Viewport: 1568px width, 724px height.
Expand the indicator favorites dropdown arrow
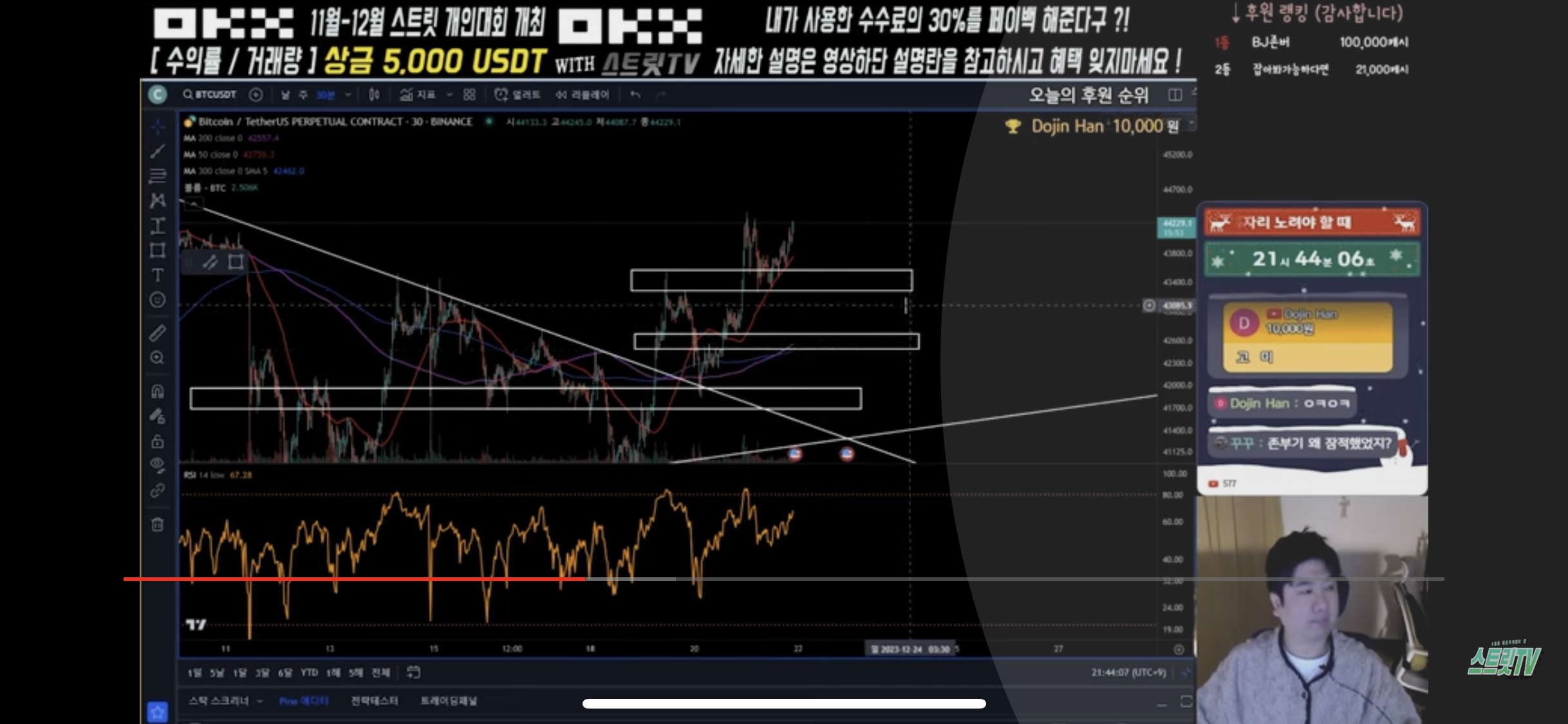point(449,95)
